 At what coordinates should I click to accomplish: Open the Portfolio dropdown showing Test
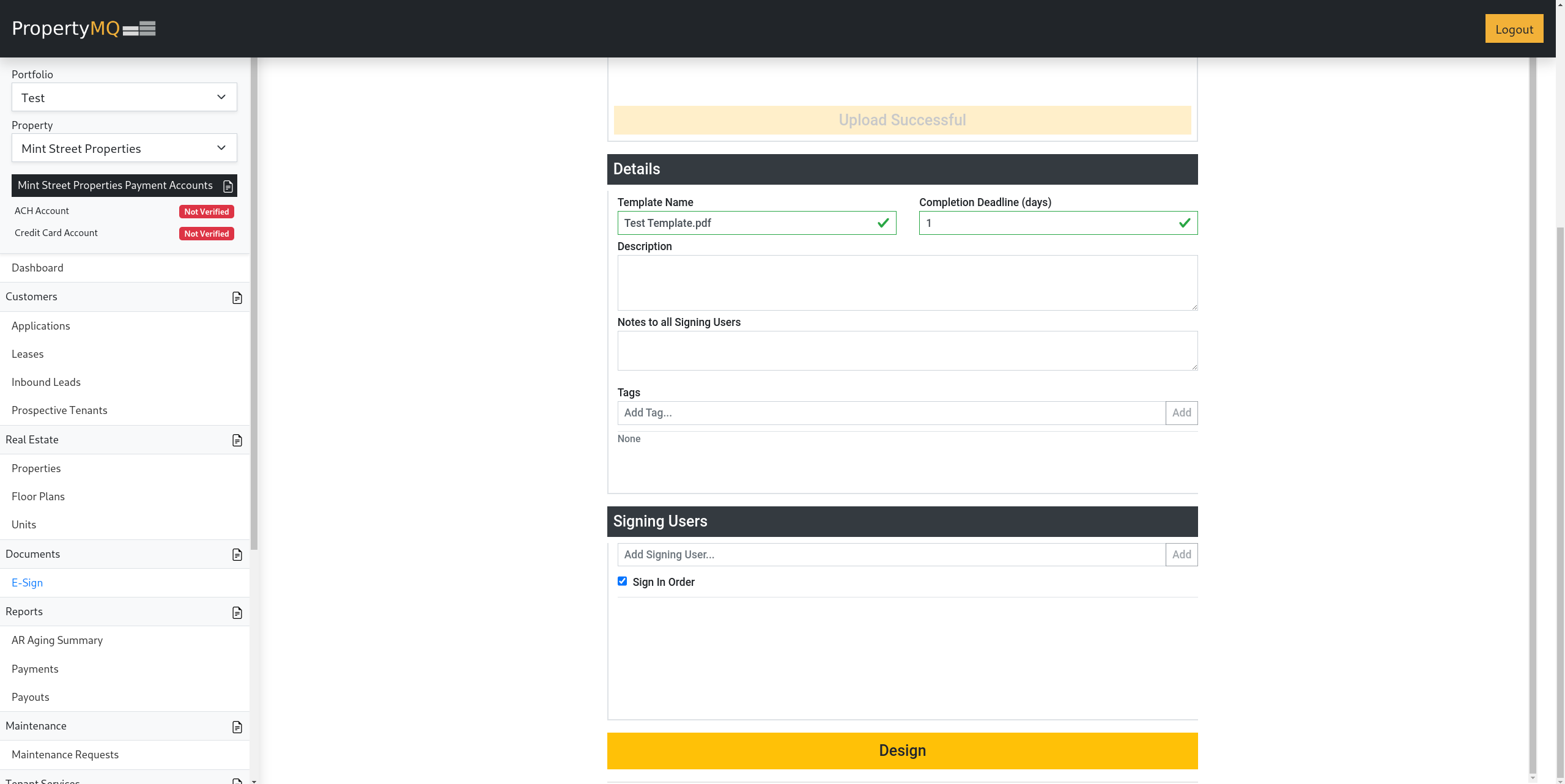pyautogui.click(x=124, y=98)
